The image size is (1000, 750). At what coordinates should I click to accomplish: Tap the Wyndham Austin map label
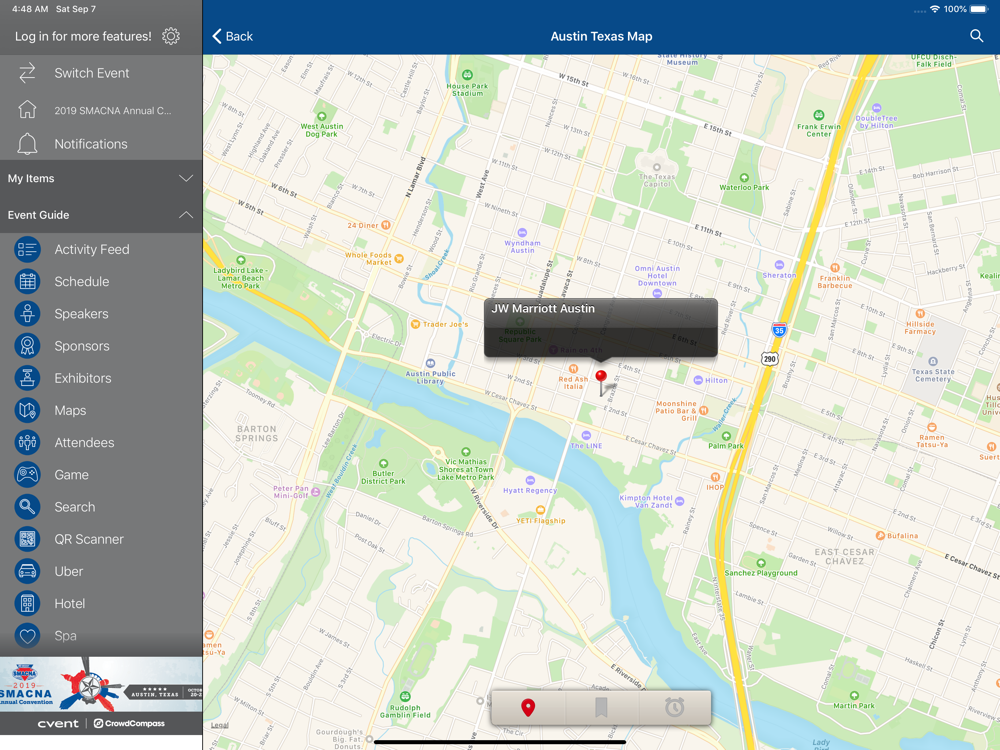pos(522,247)
